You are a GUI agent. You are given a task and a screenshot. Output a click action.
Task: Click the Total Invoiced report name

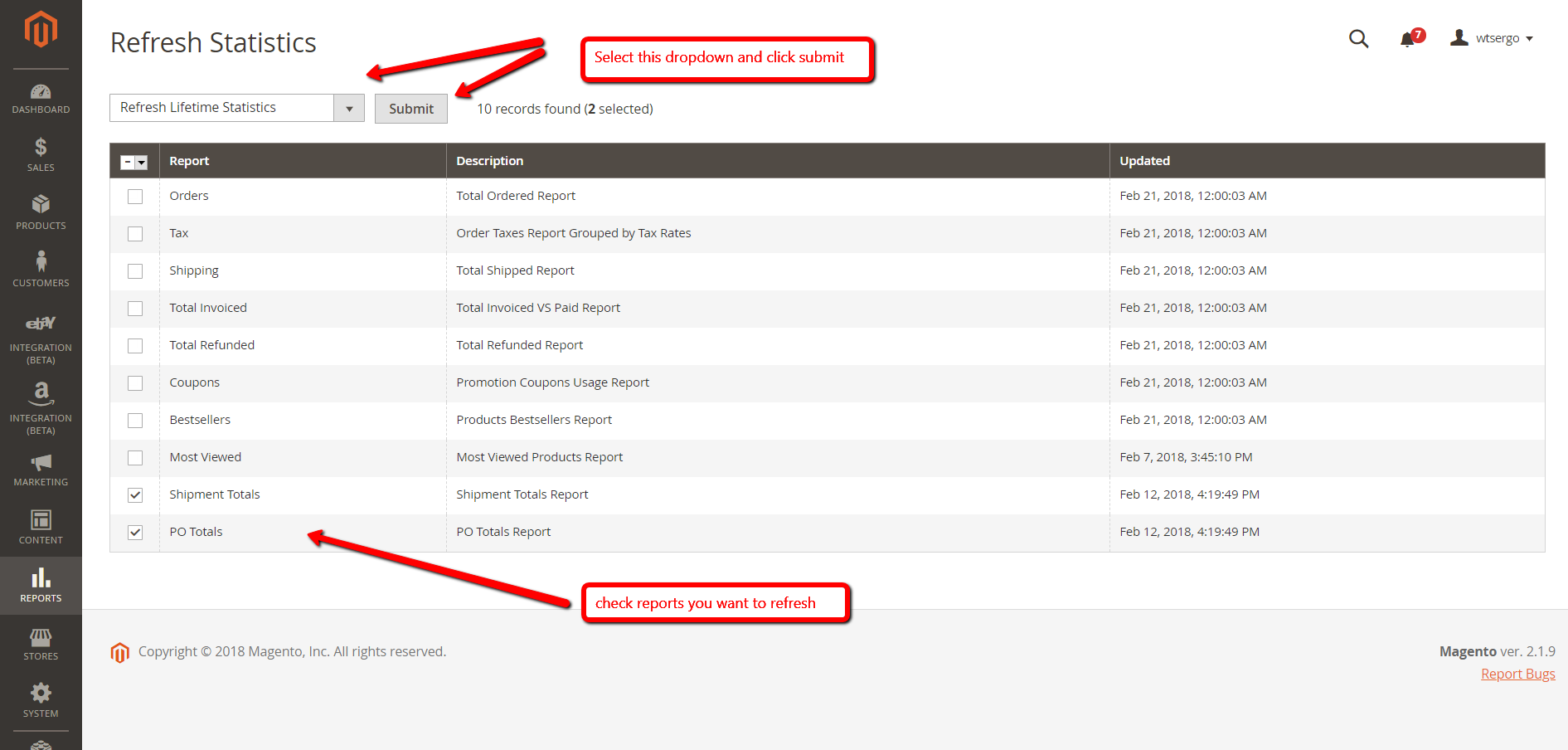click(x=208, y=308)
